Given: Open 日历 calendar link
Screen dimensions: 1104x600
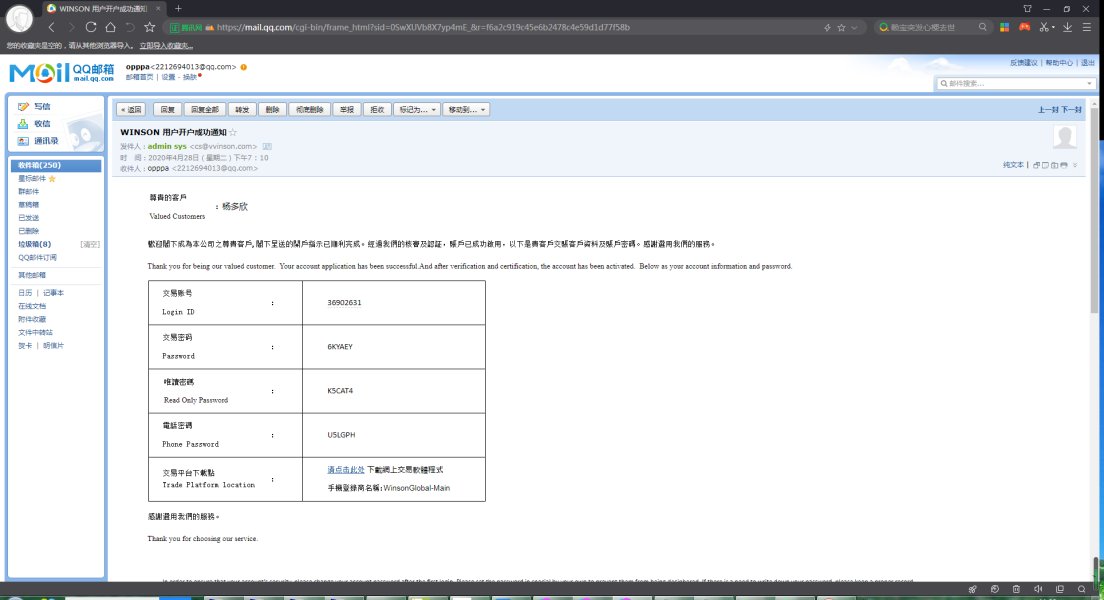Looking at the screenshot, I should pyautogui.click(x=25, y=293).
